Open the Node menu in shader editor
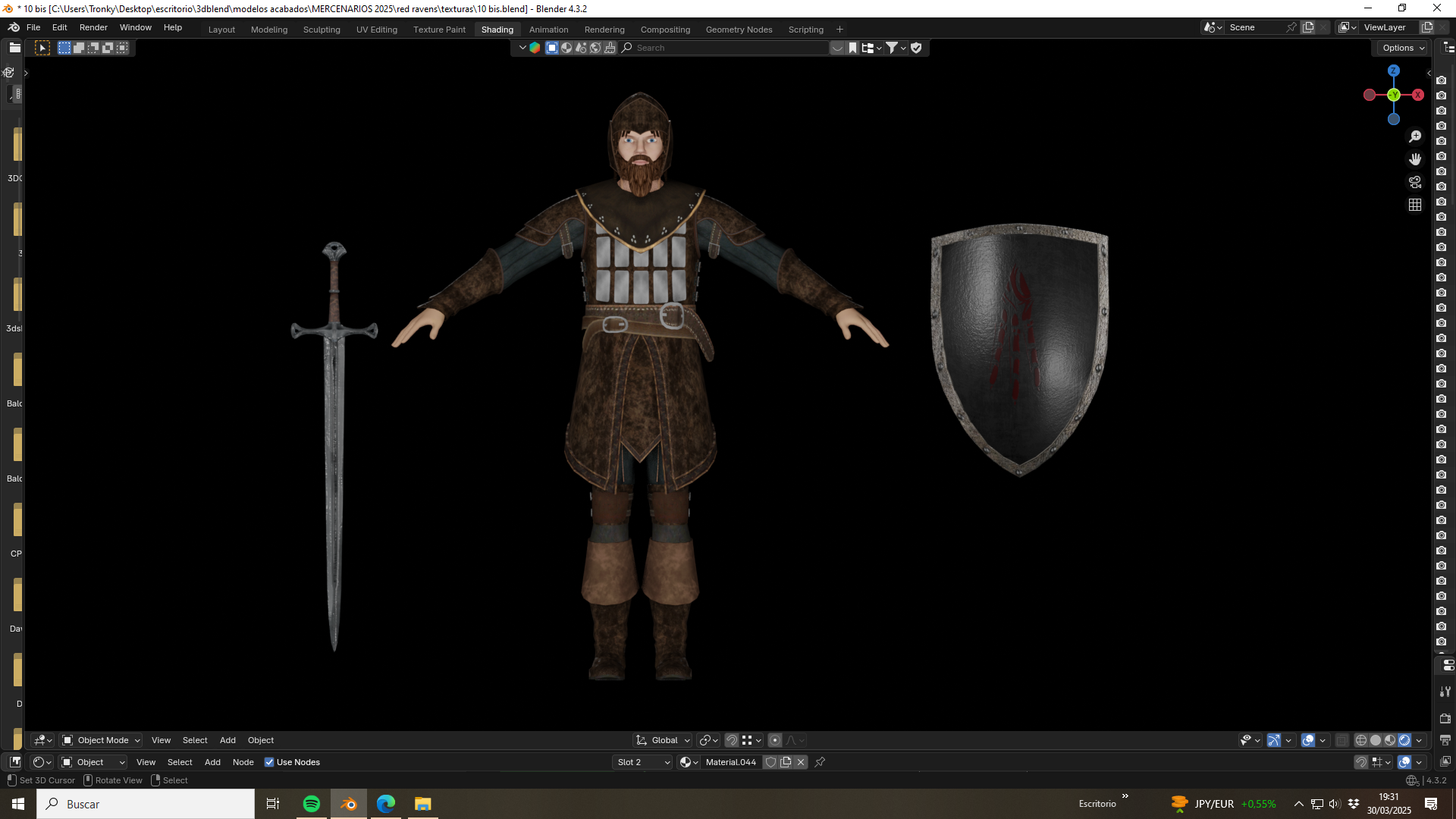Screen dimensions: 1456x819 click(243, 762)
